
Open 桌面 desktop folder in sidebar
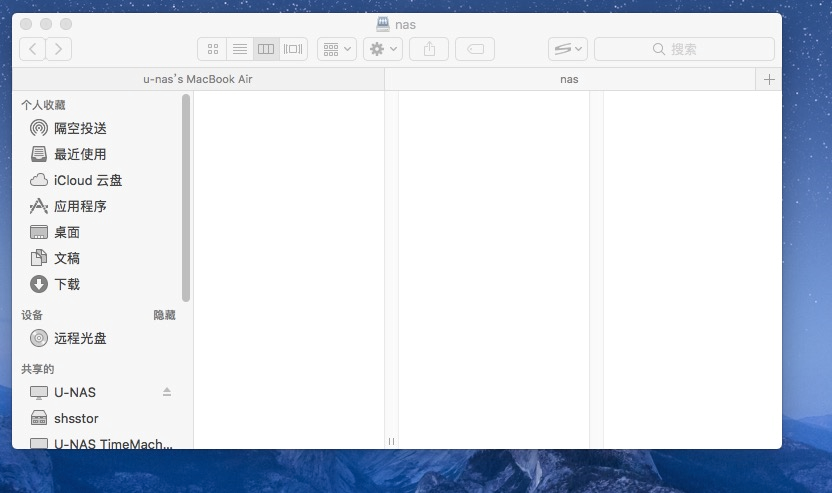click(x=101, y=232)
